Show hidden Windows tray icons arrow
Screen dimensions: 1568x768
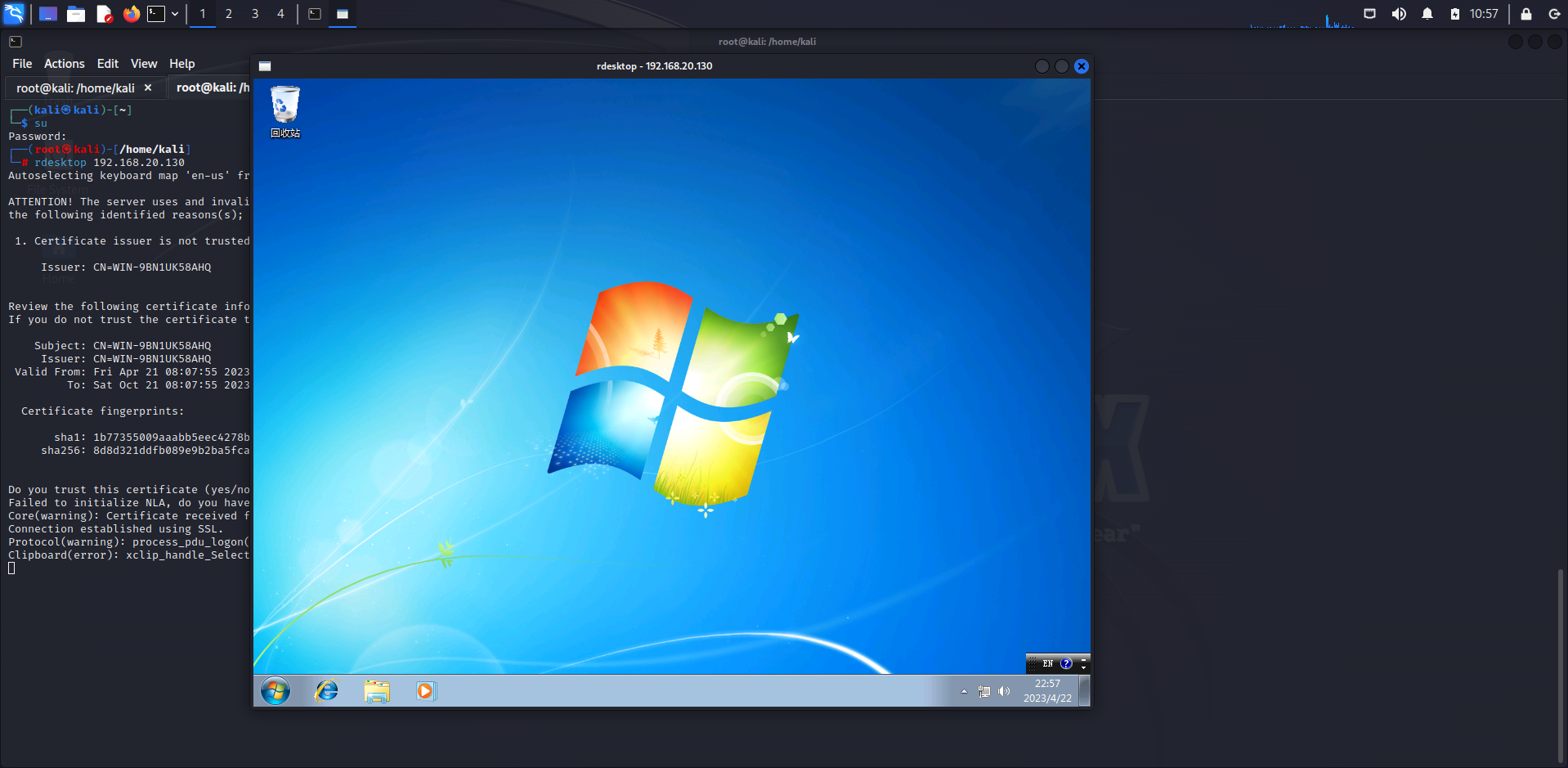[965, 692]
